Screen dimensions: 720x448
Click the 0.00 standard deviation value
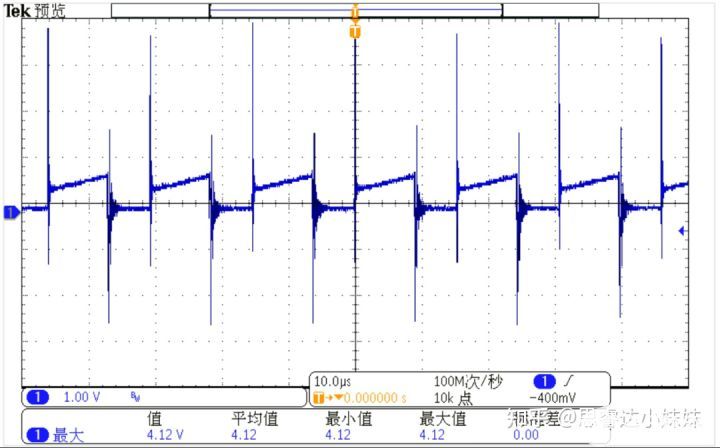click(526, 435)
